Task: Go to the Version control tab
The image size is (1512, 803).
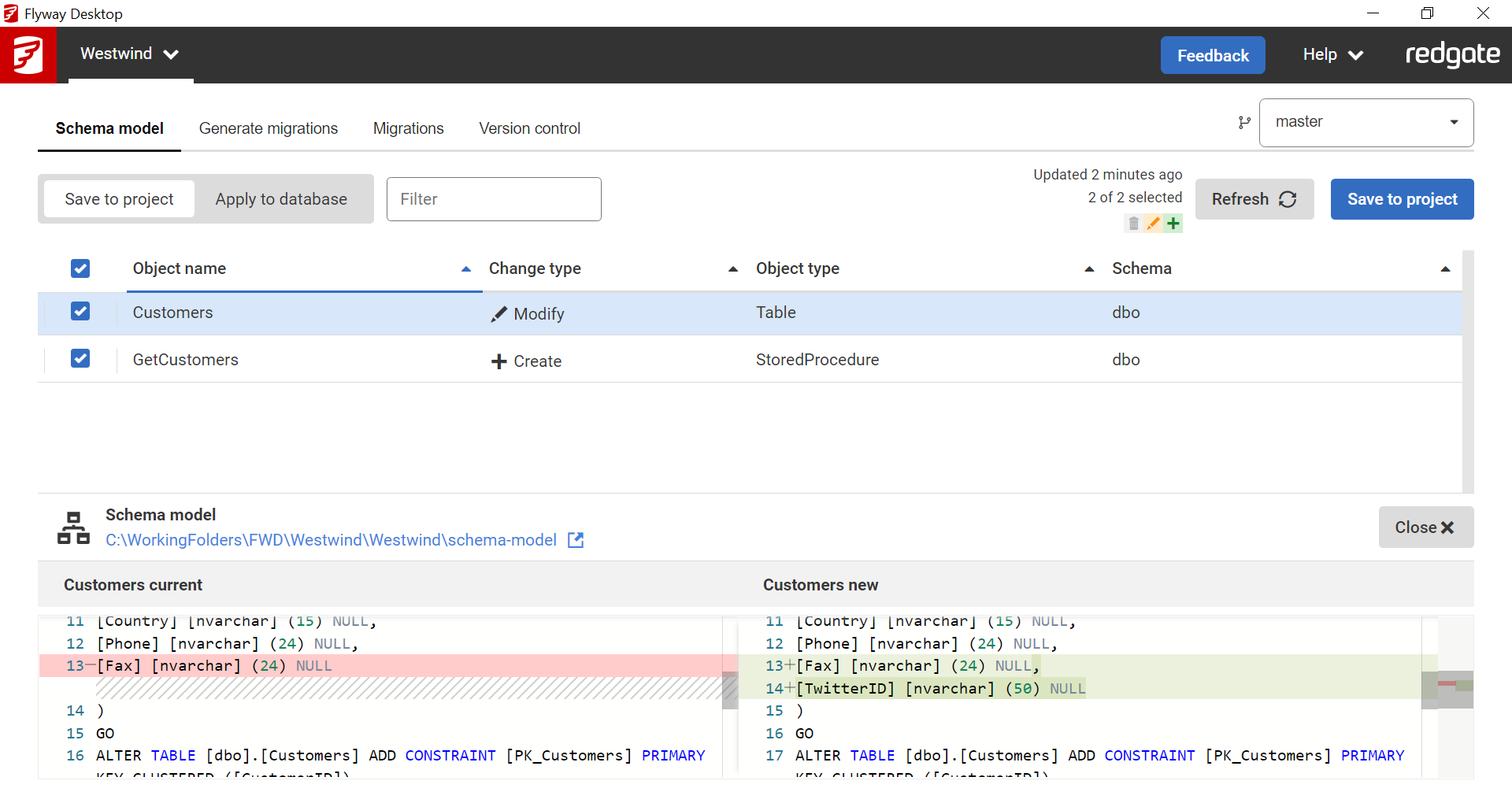Action: (529, 128)
